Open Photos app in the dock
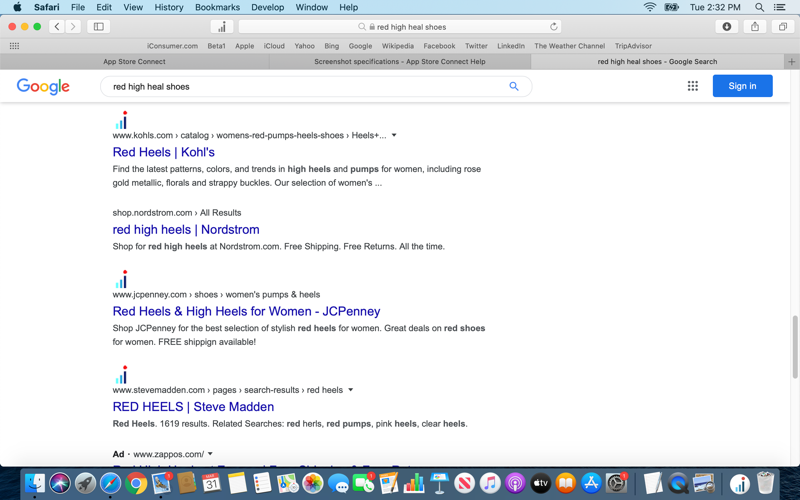 tap(312, 483)
